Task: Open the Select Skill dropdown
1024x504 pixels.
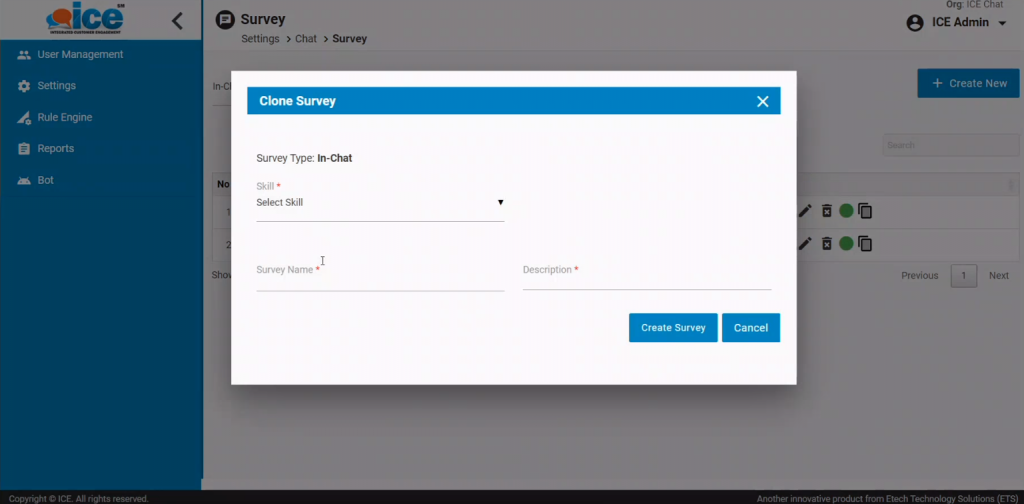Action: [x=379, y=203]
